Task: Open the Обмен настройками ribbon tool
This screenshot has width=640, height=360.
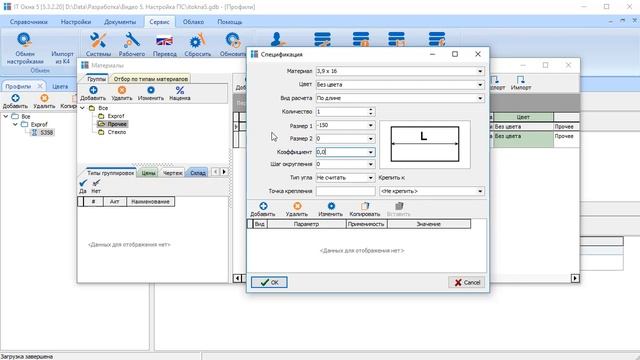Action: 24,48
